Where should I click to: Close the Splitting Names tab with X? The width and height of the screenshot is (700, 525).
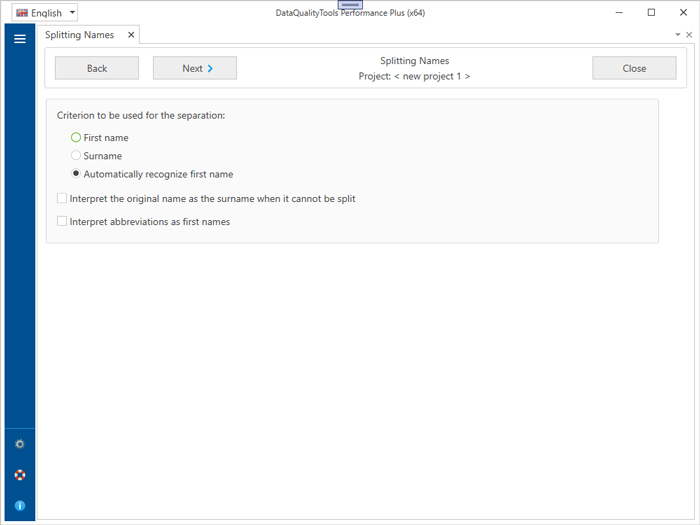point(130,35)
